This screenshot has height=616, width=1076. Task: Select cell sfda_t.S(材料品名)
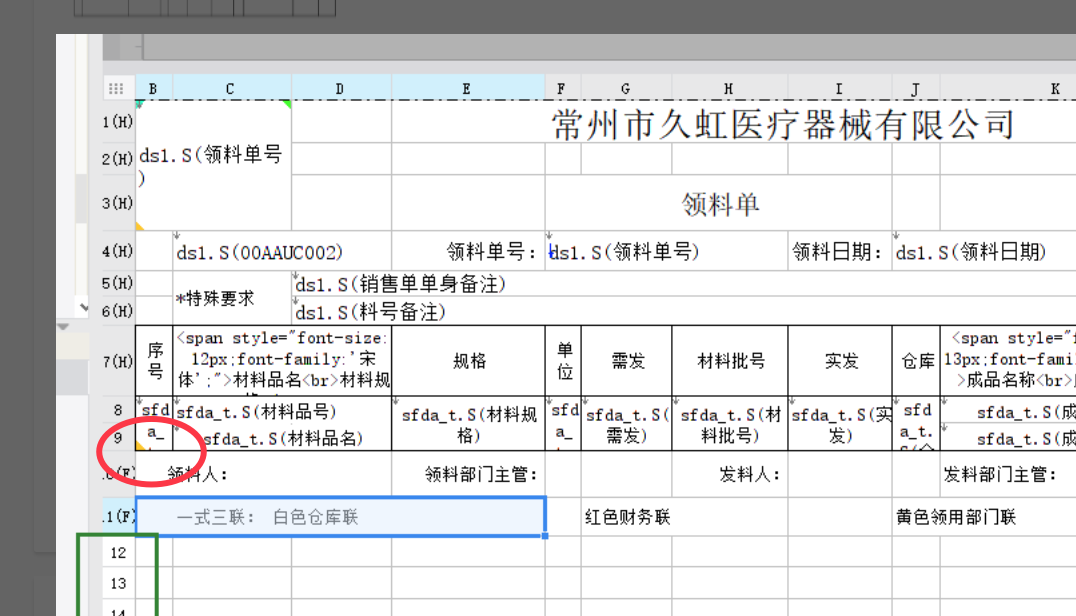pyautogui.click(x=282, y=438)
